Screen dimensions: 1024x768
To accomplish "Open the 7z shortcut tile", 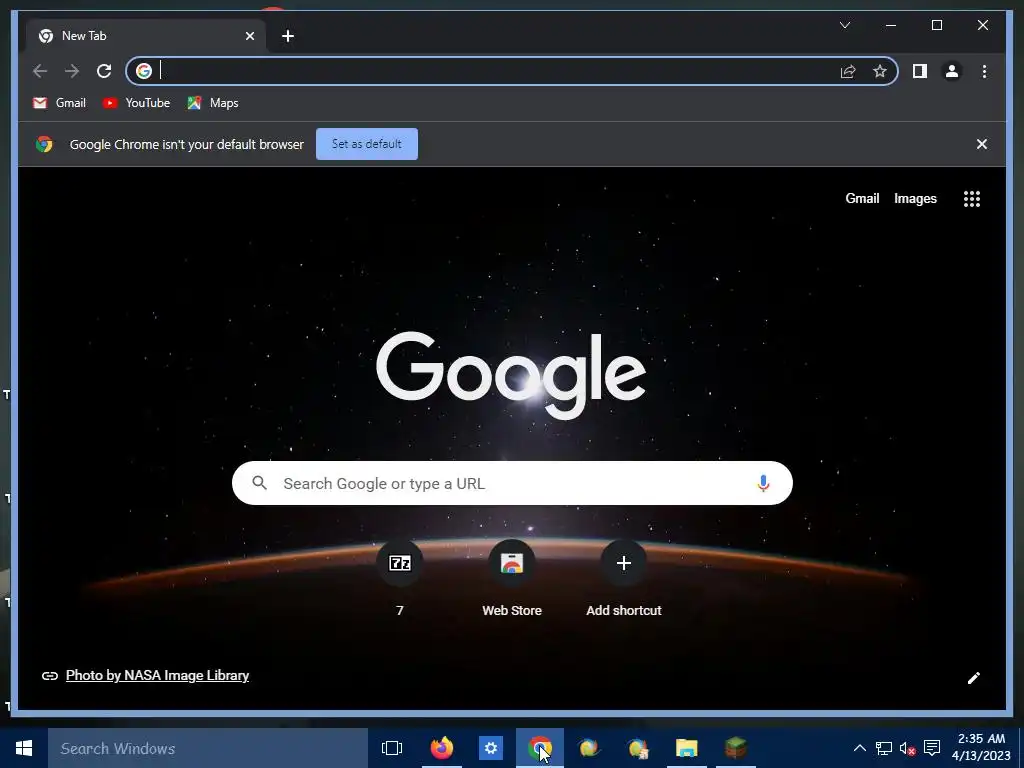I will click(400, 577).
